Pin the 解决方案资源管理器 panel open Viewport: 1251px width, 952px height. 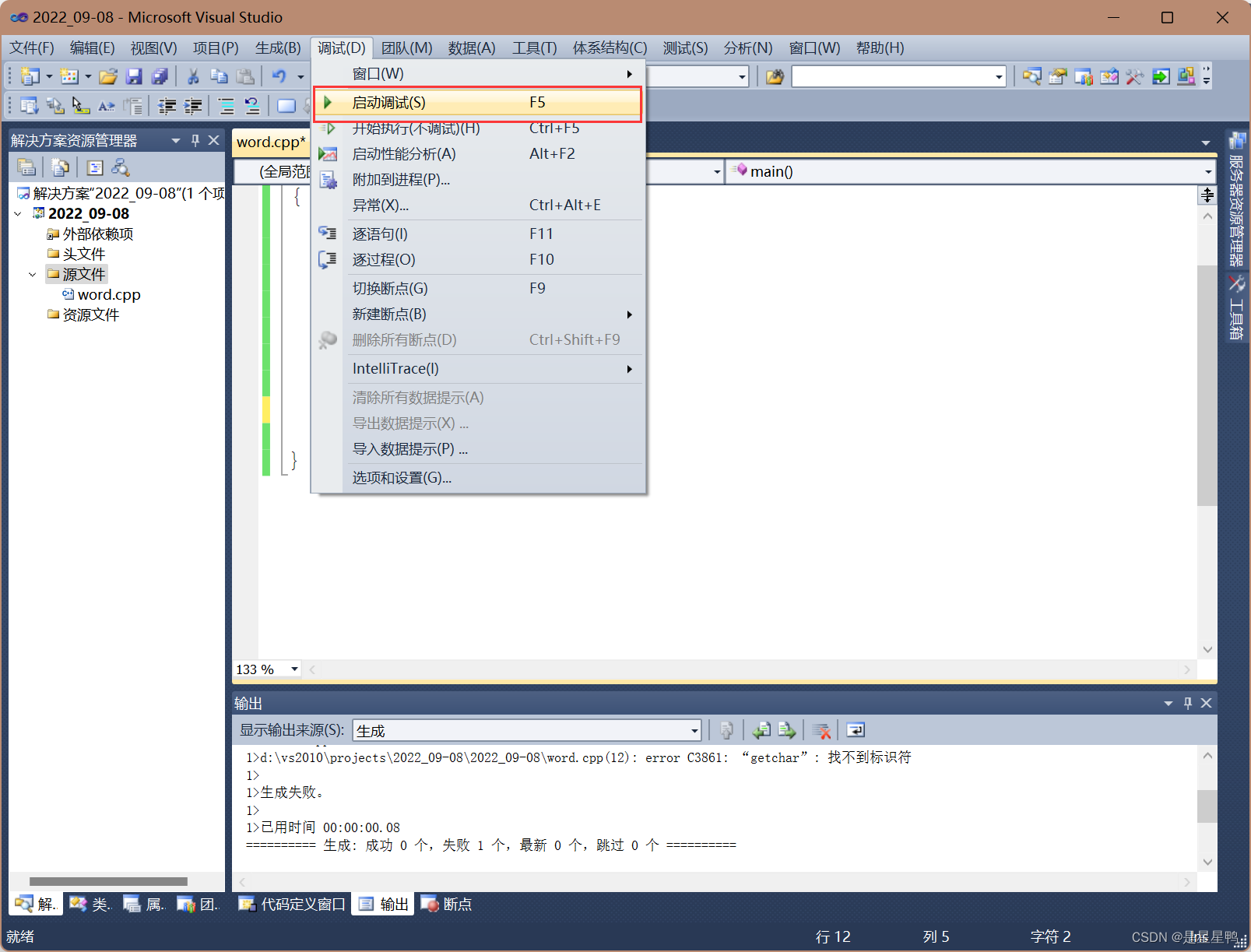tap(195, 140)
